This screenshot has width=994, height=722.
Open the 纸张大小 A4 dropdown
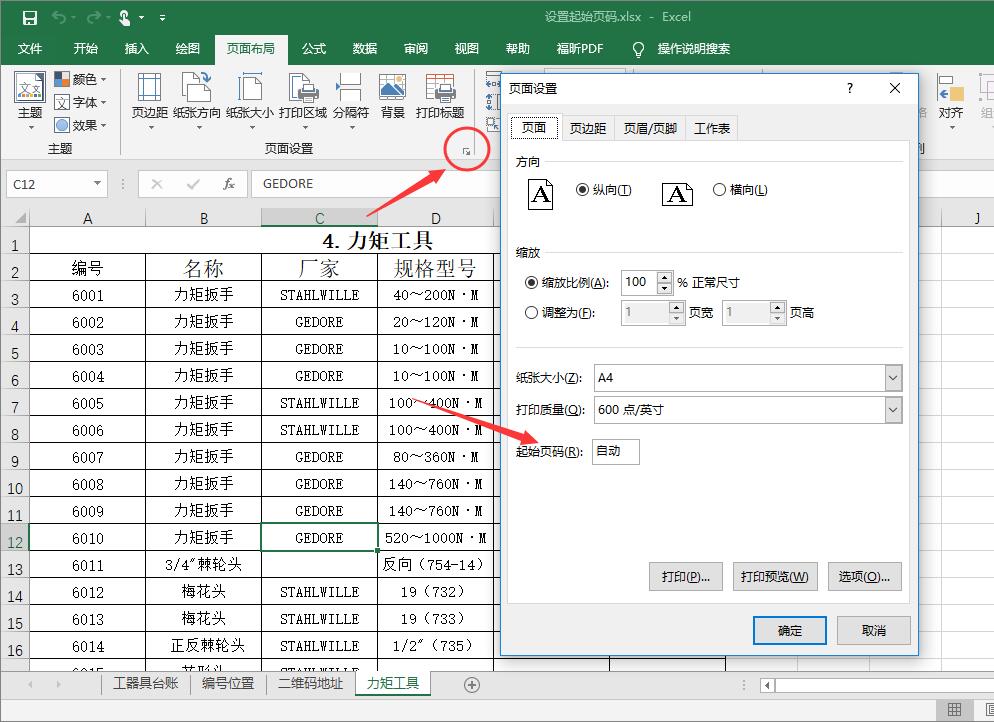point(893,377)
